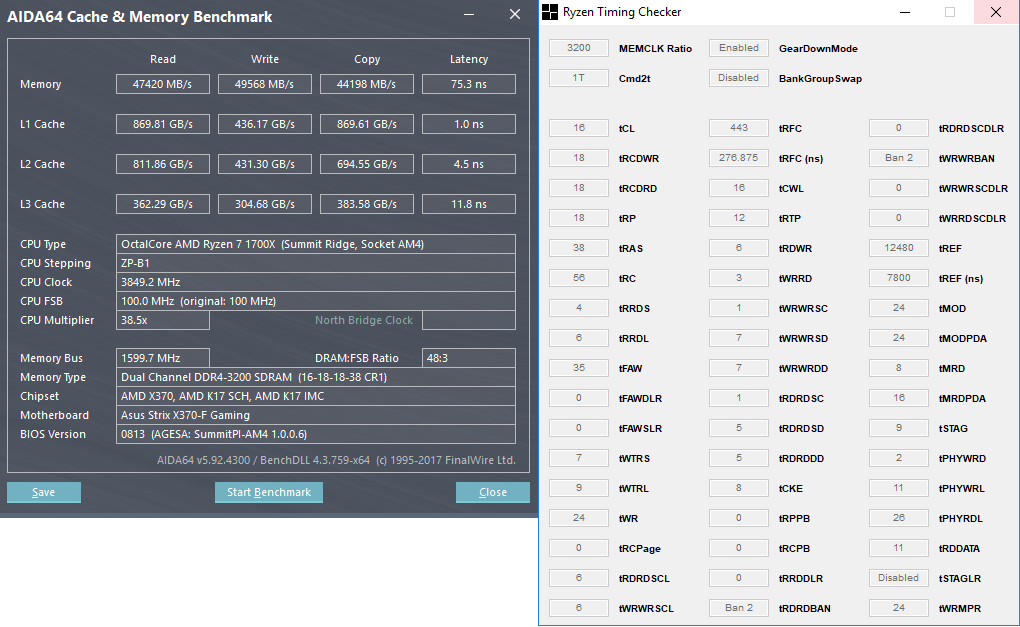Click L2 Cache copy value 694.55 GB/s
The width and height of the screenshot is (1020, 627).
pyautogui.click(x=367, y=164)
